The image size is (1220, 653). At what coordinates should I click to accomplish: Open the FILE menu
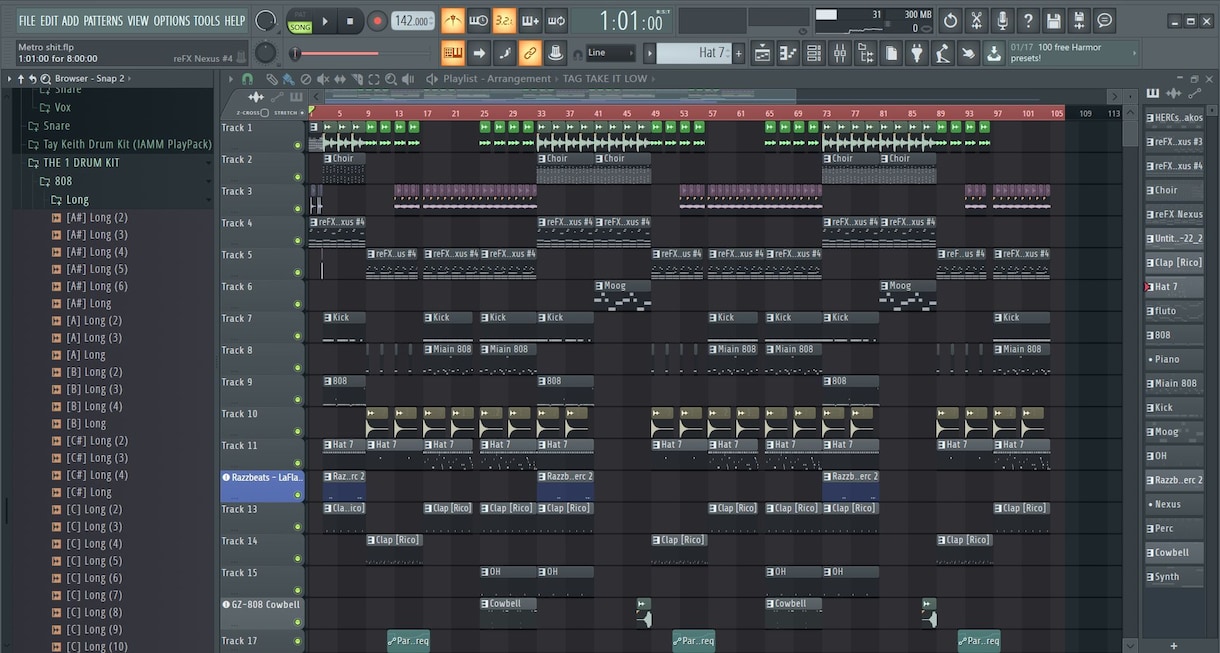27,21
